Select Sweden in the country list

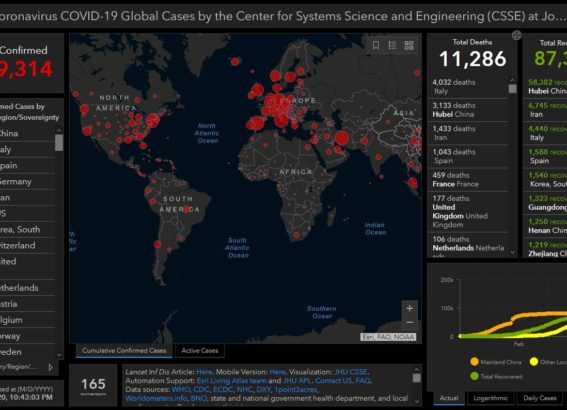[x=26, y=352]
